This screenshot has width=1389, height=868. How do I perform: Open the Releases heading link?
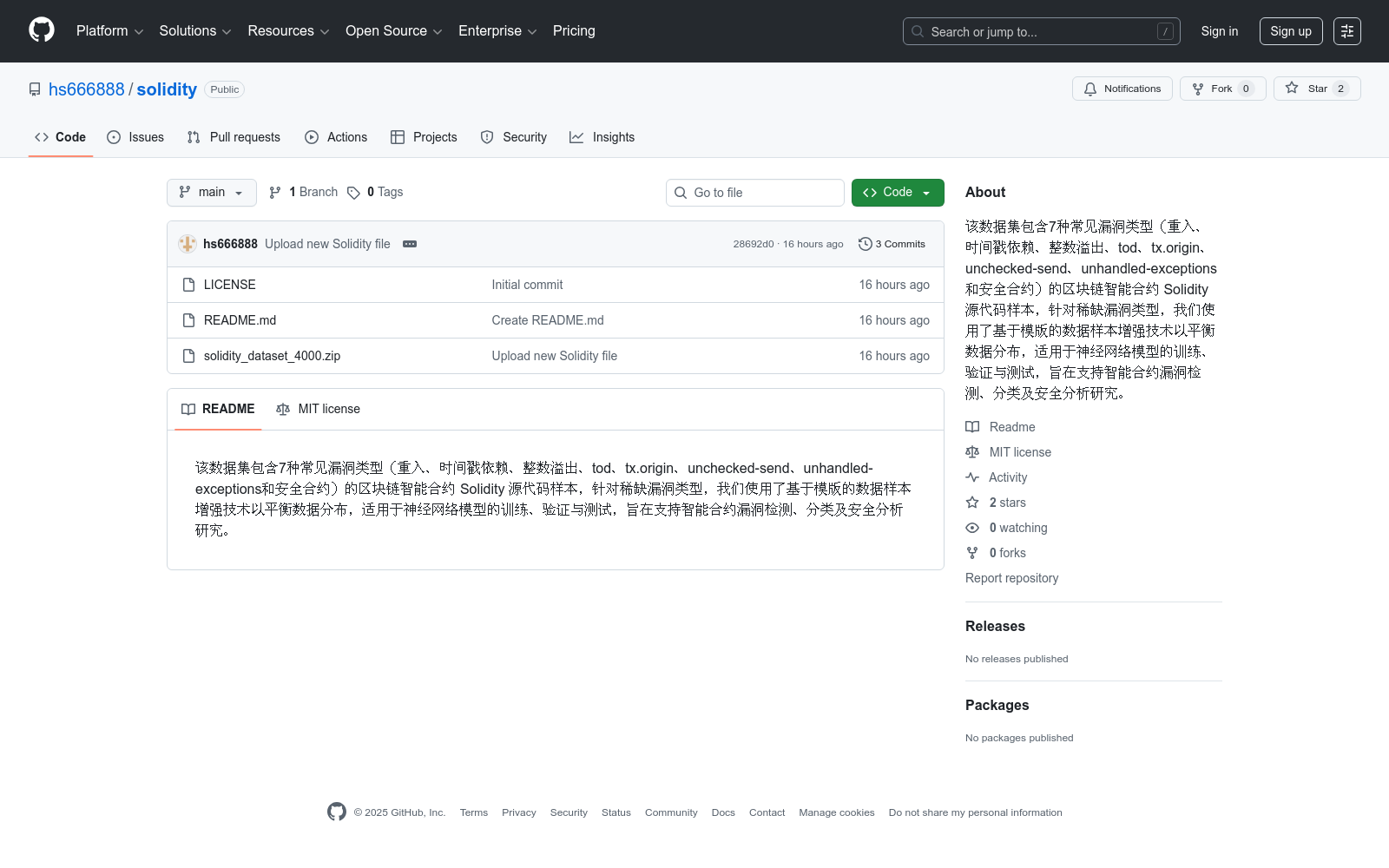(x=995, y=626)
